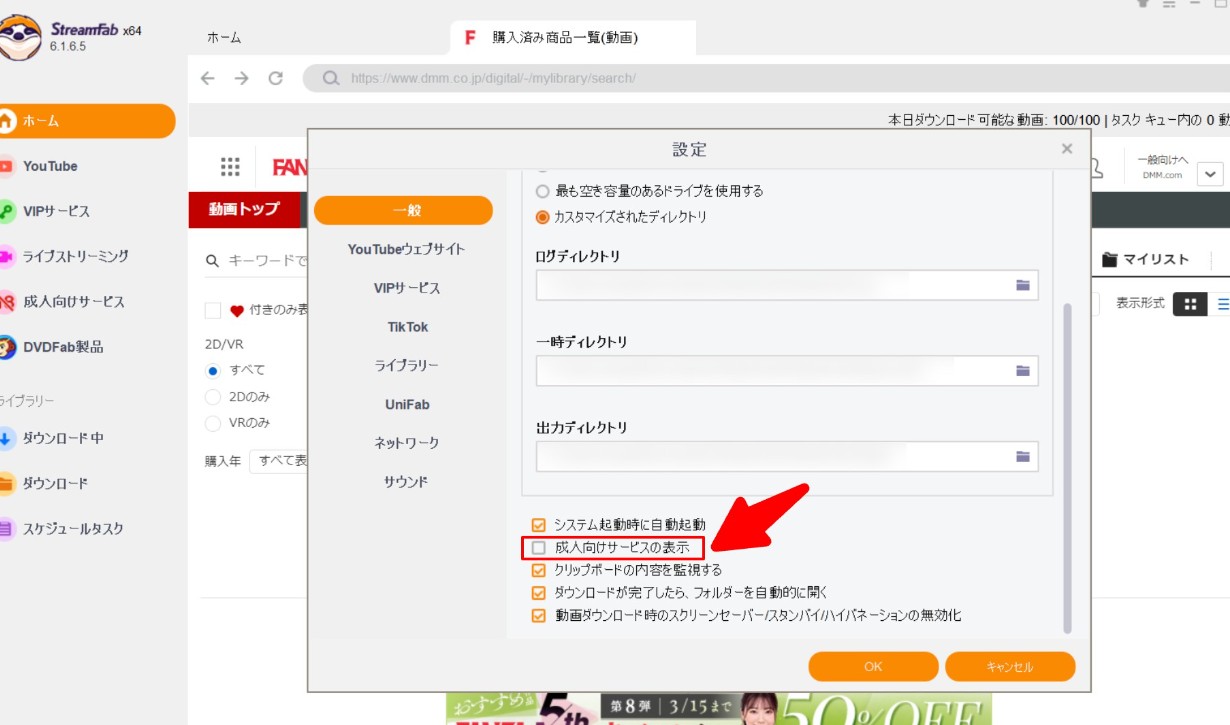
Task: Click the StreamFab sloth logo
Action: (19, 38)
